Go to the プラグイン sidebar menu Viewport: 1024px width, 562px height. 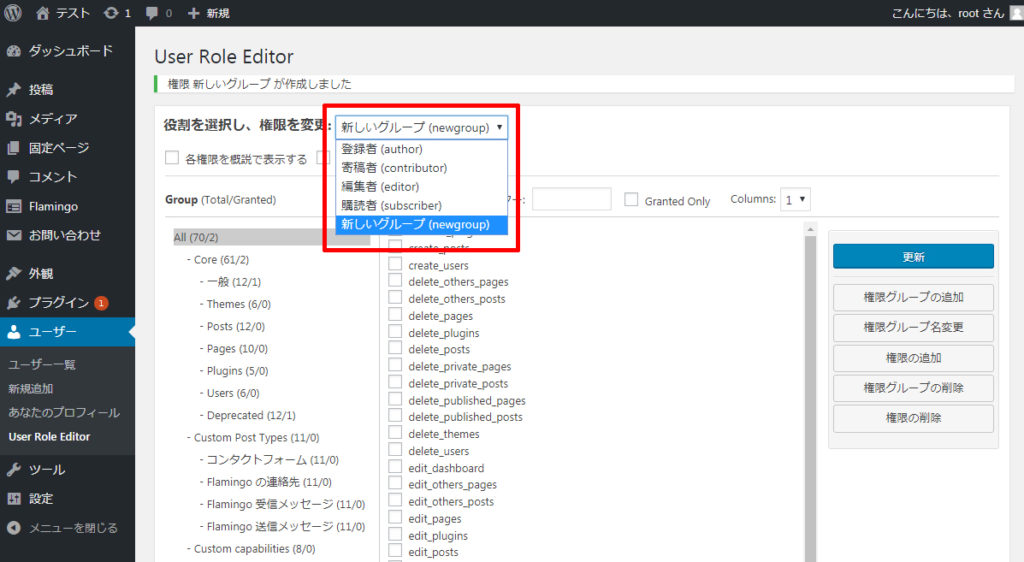pos(58,302)
